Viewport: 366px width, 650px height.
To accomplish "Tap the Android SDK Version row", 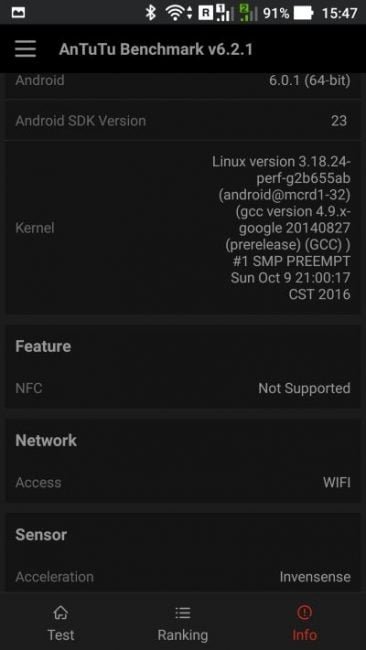I will click(x=183, y=121).
